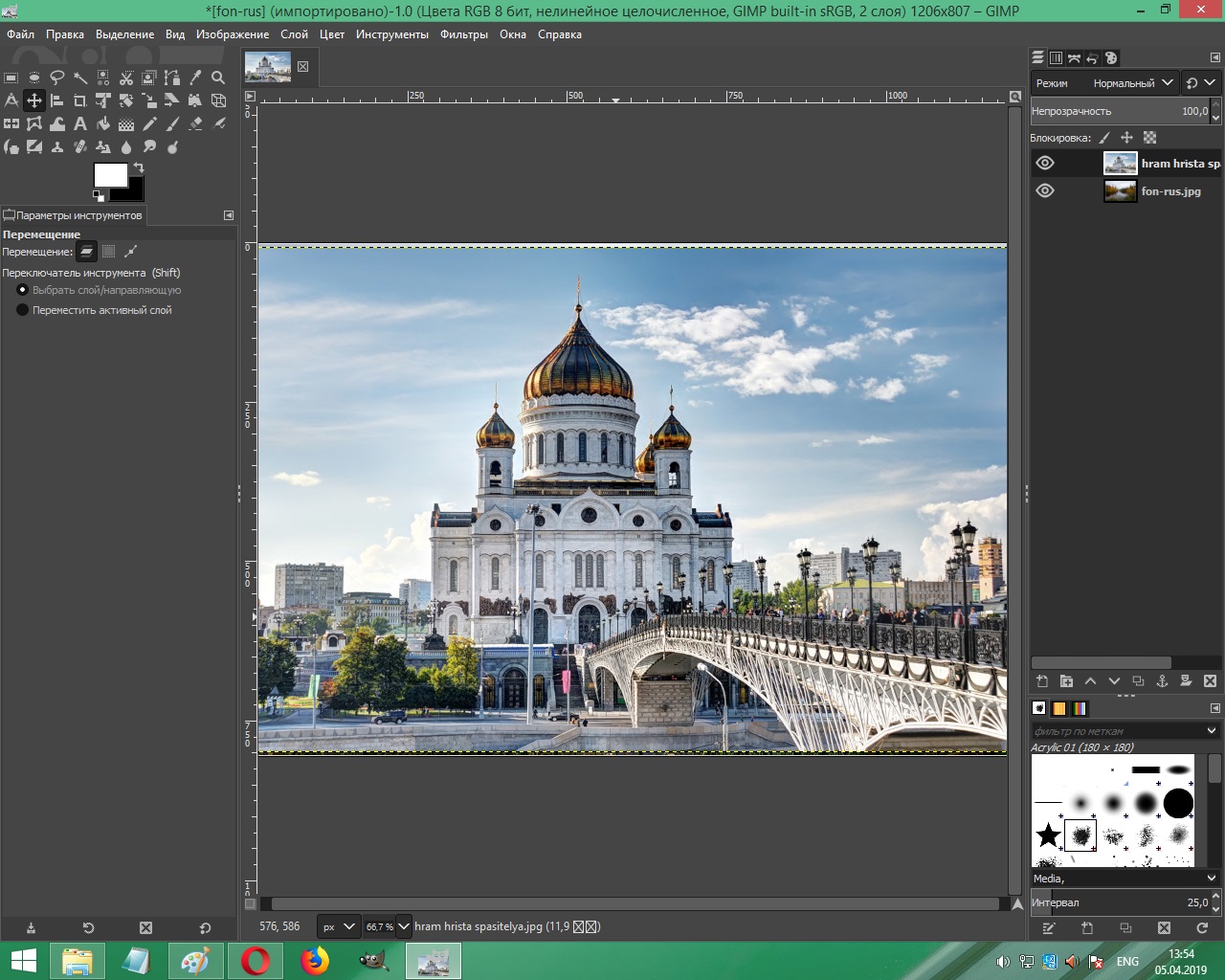The height and width of the screenshot is (980, 1225).
Task: Open the Фильтры menu
Action: point(464,33)
